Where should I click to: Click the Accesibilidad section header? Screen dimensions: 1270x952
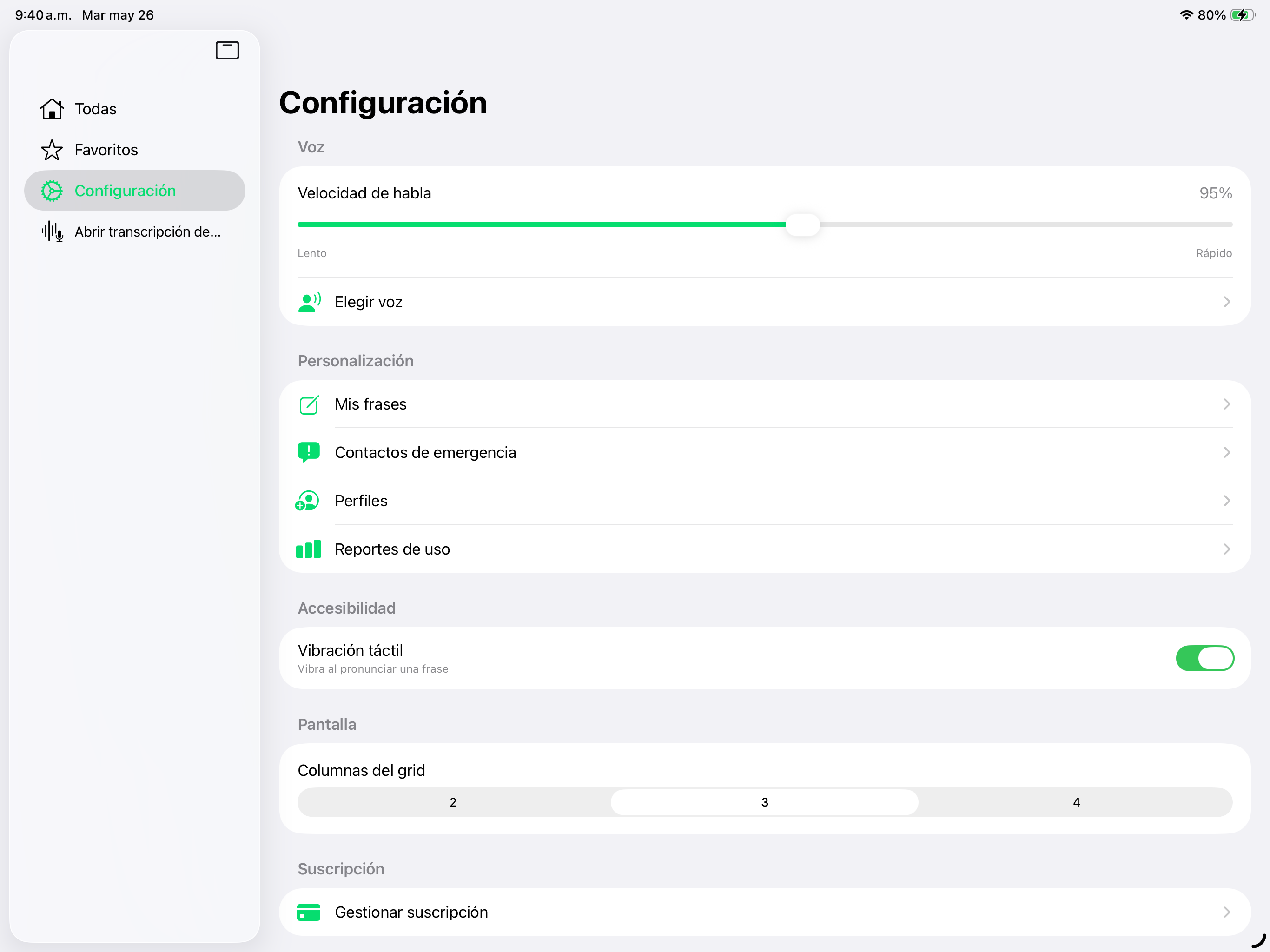[346, 608]
